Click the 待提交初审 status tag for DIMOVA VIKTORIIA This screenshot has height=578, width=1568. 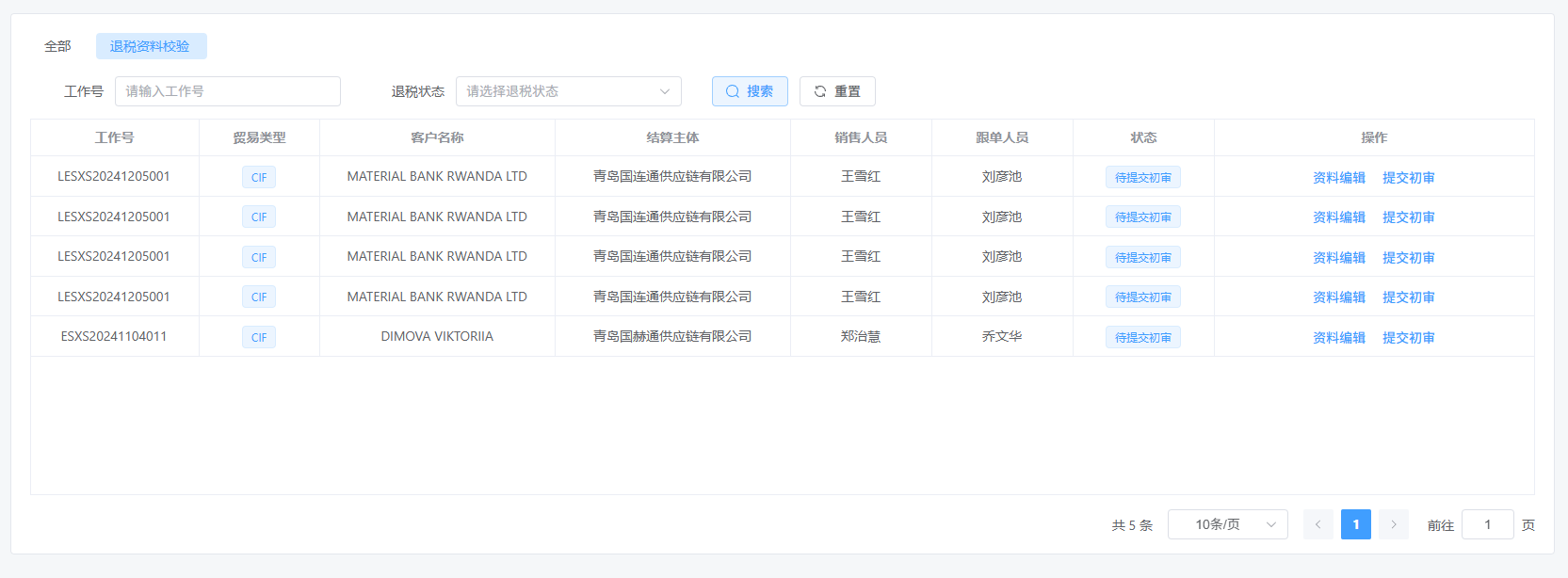[x=1142, y=337]
